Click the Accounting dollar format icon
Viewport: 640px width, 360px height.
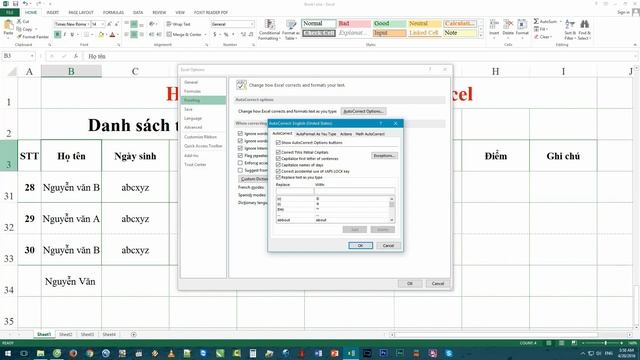point(215,35)
